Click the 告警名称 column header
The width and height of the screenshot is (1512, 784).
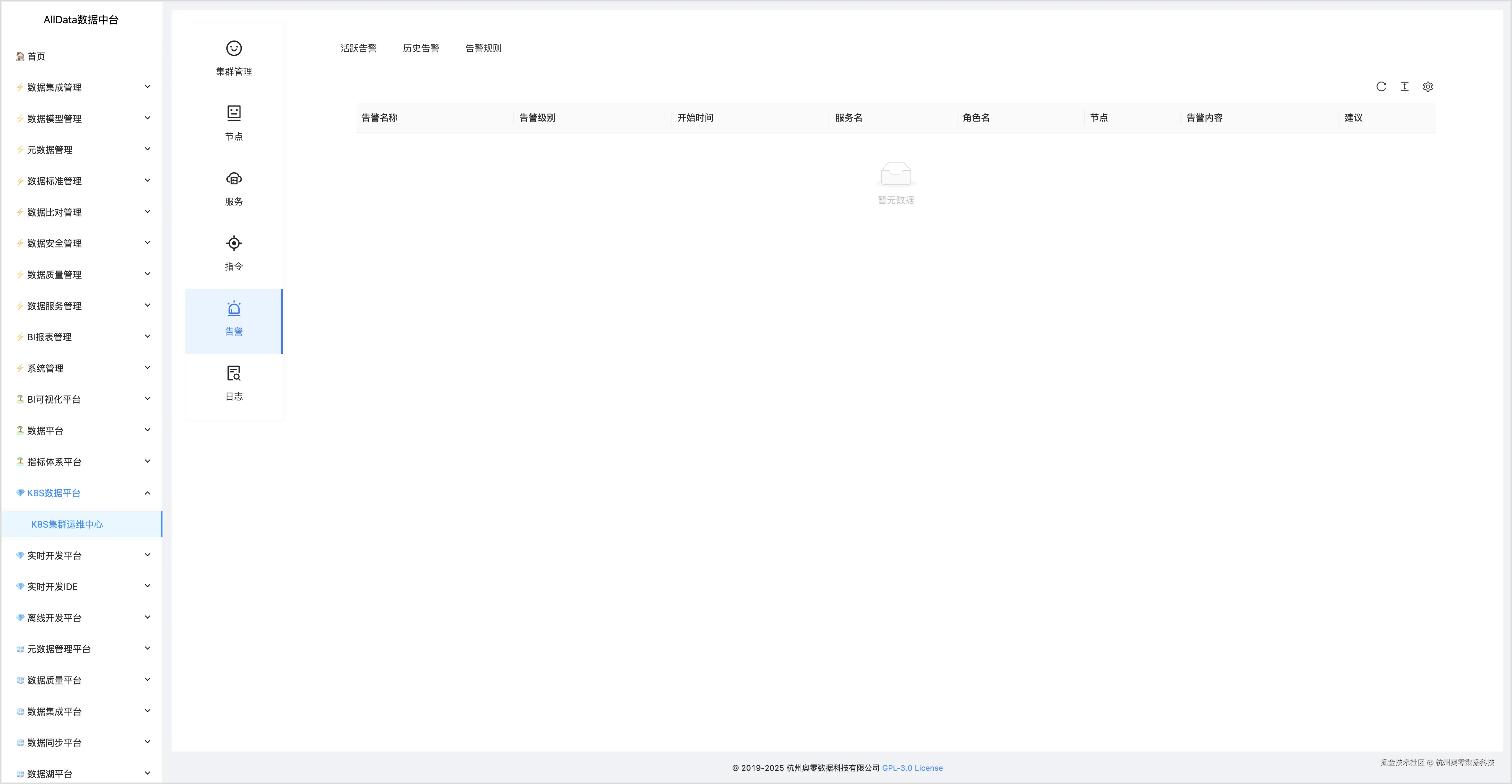[x=380, y=117]
